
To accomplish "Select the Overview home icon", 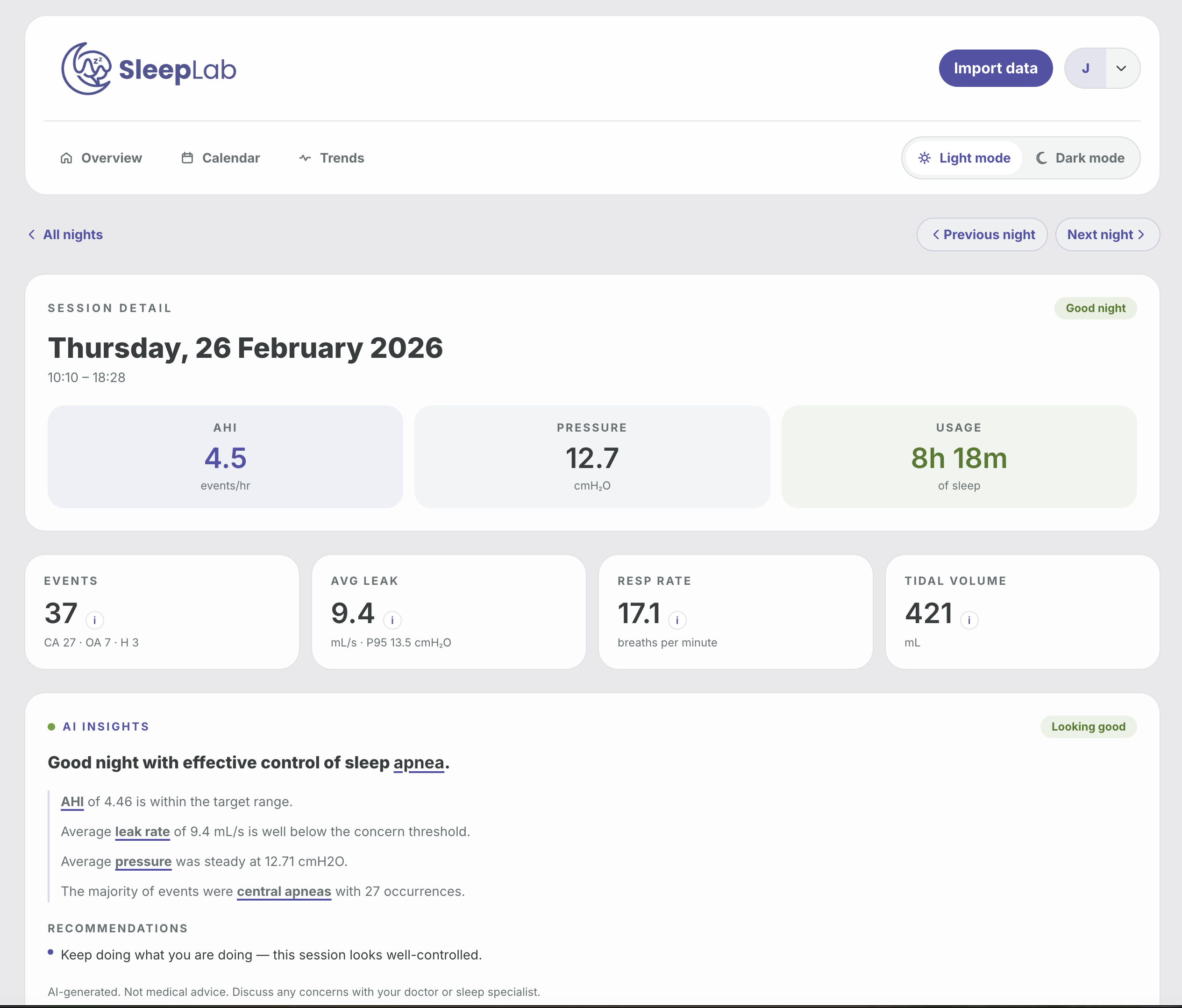I will 66,158.
